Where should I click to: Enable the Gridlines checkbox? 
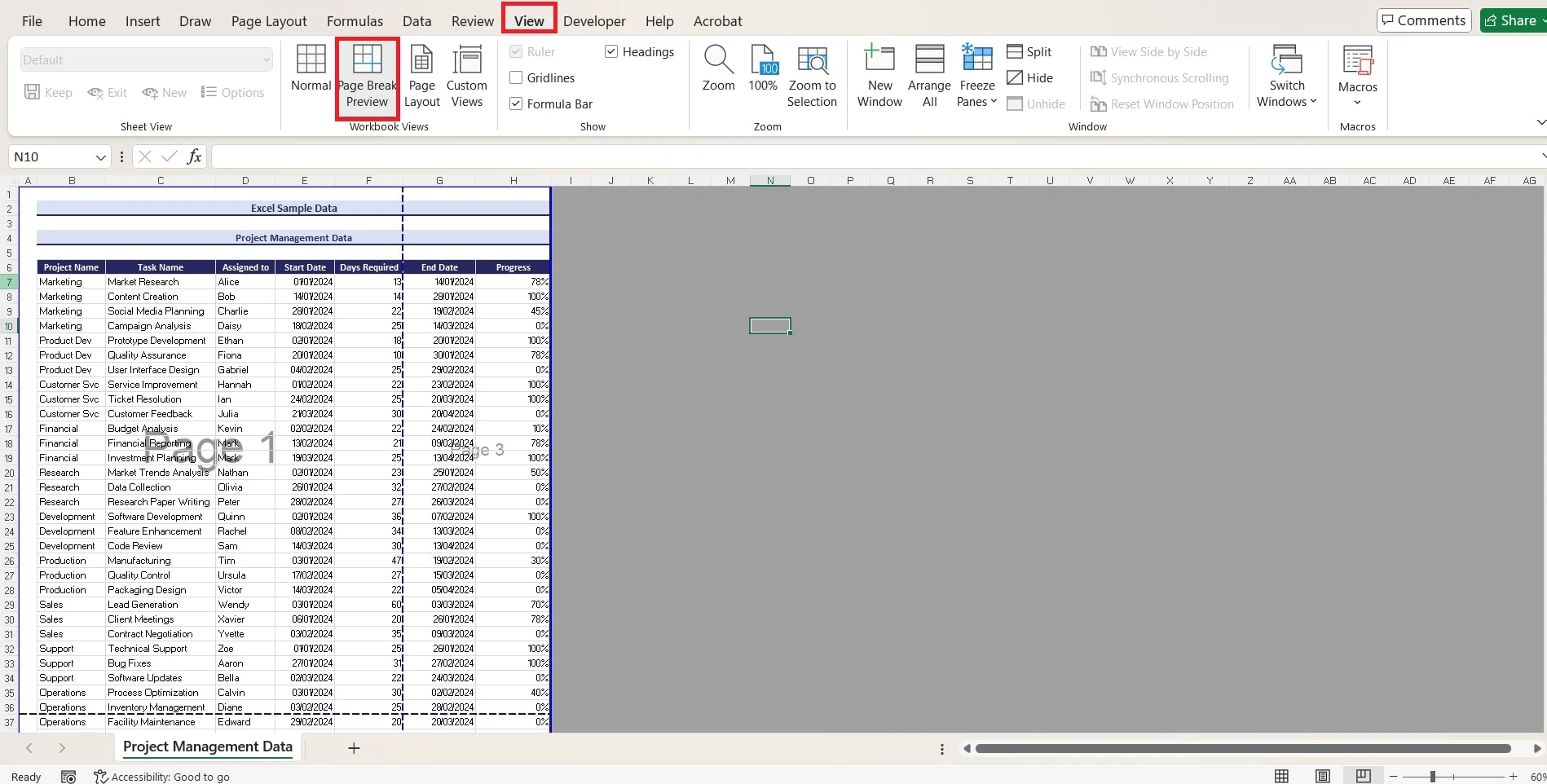pyautogui.click(x=516, y=77)
